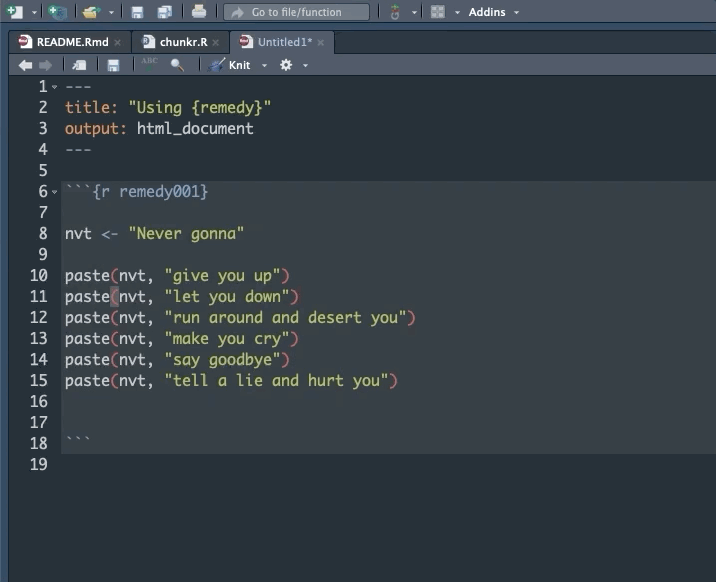Click "make you cry" on line 13
The width and height of the screenshot is (716, 582).
pyautogui.click(x=227, y=339)
